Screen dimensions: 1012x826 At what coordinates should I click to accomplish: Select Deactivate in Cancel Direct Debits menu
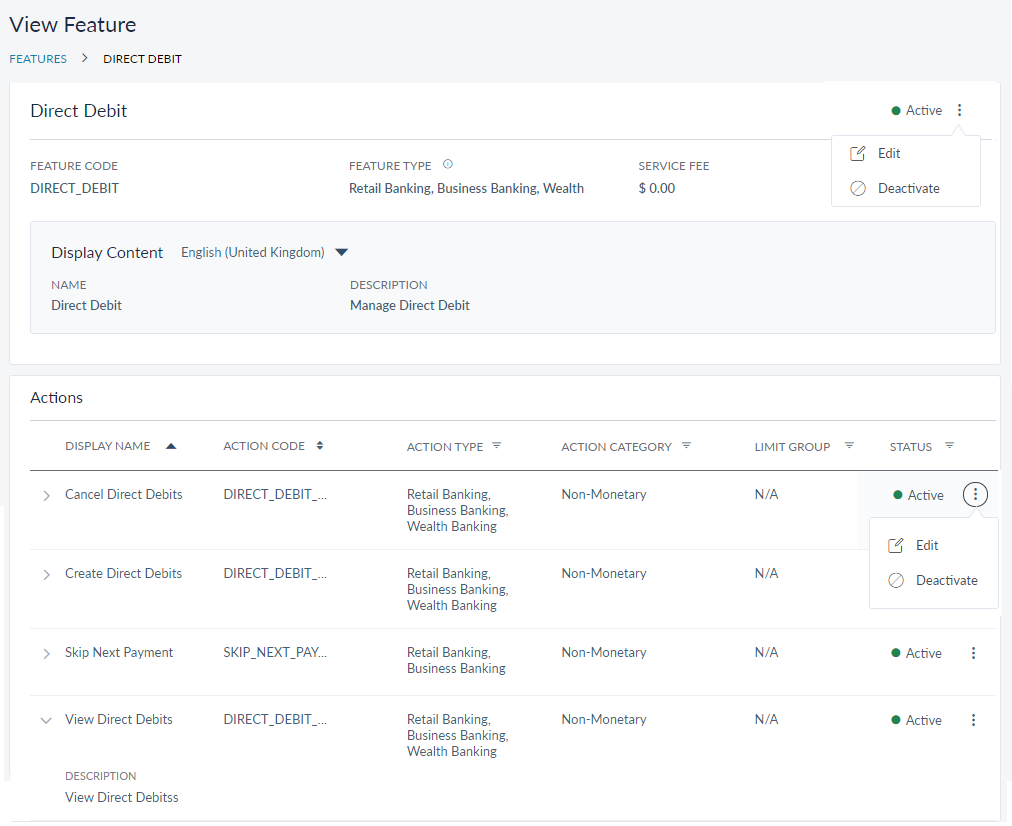coord(946,581)
